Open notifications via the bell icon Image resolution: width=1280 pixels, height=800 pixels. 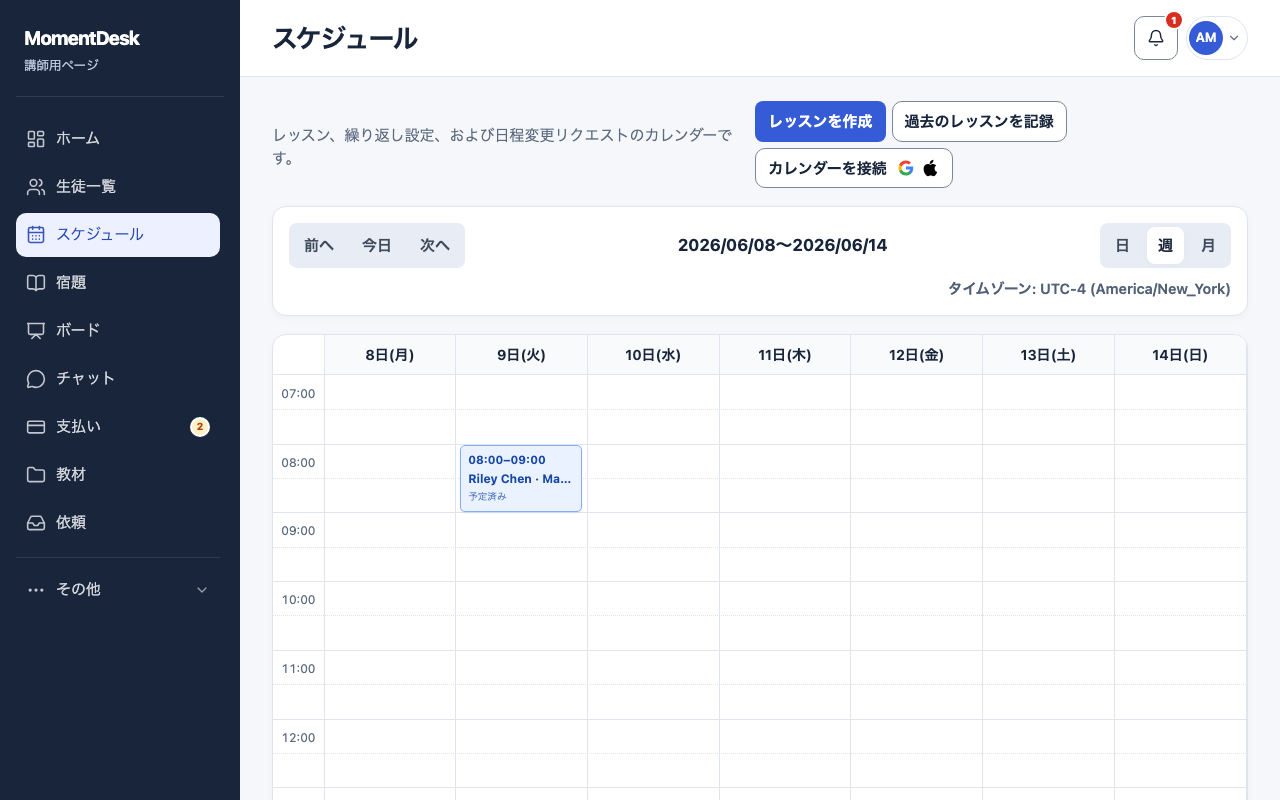[1156, 38]
